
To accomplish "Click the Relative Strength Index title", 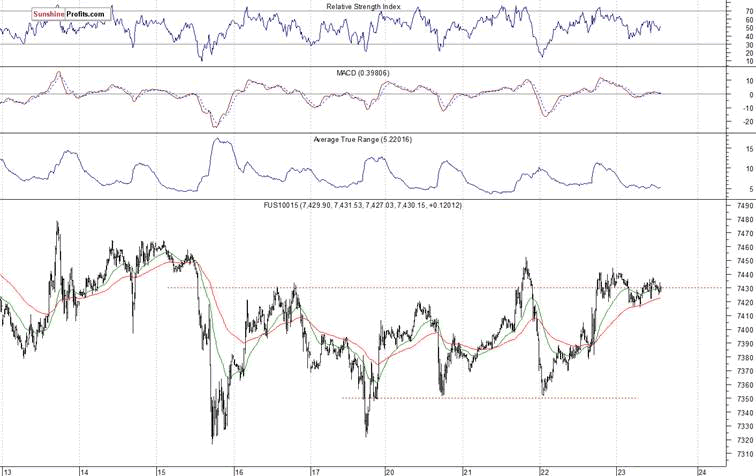I will (377, 7).
